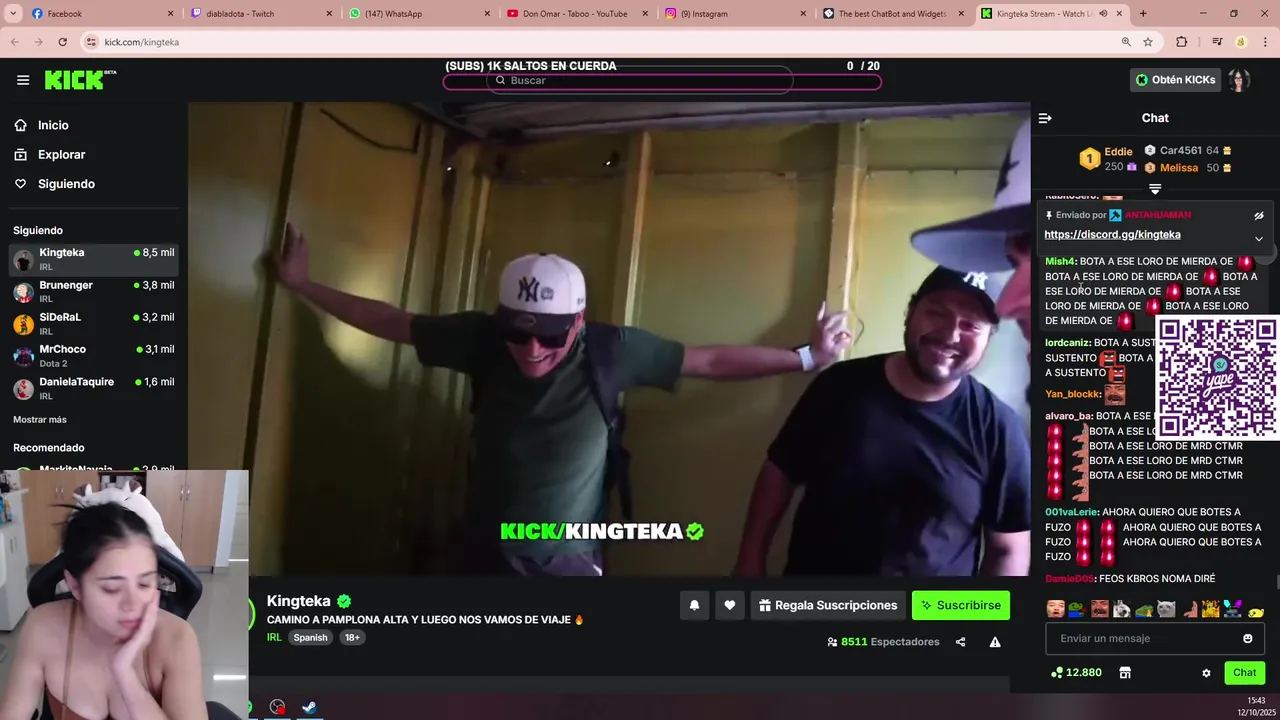Screen dimensions: 1280x720
Task: Open site information icon in address bar
Action: (91, 42)
